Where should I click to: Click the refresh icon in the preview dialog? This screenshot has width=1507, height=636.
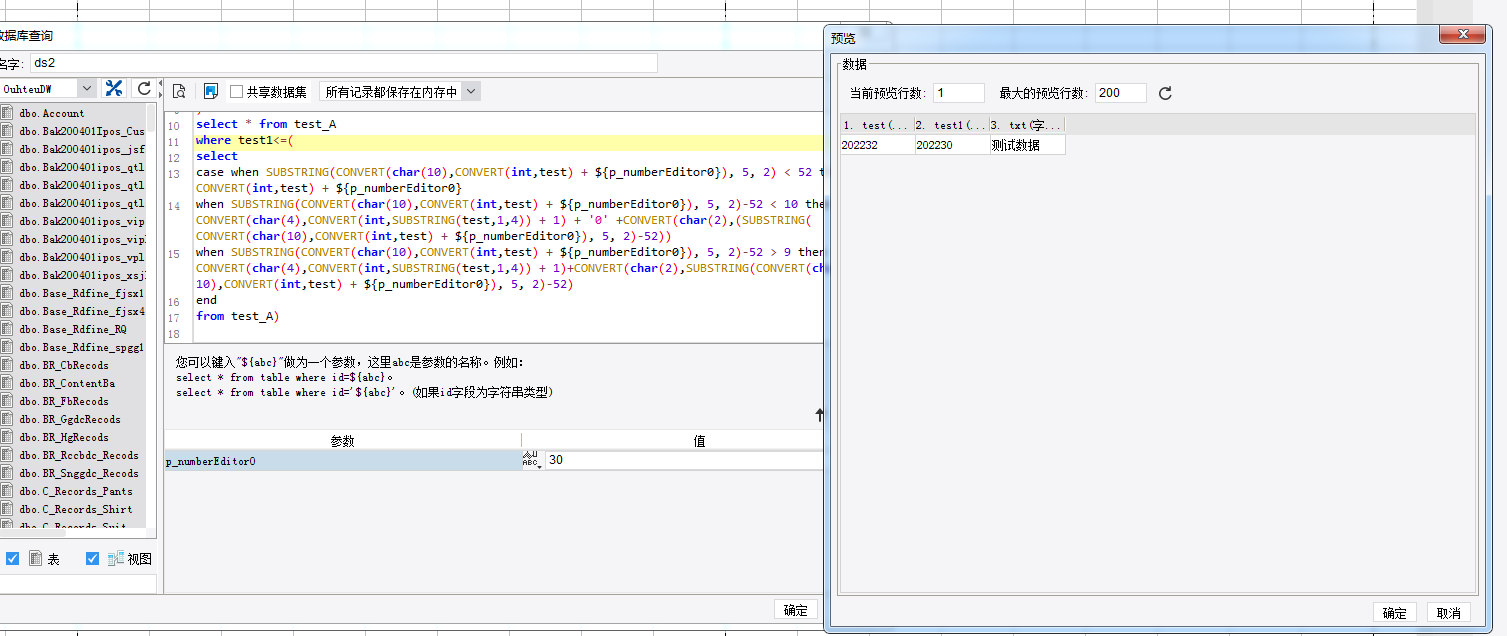point(1165,93)
